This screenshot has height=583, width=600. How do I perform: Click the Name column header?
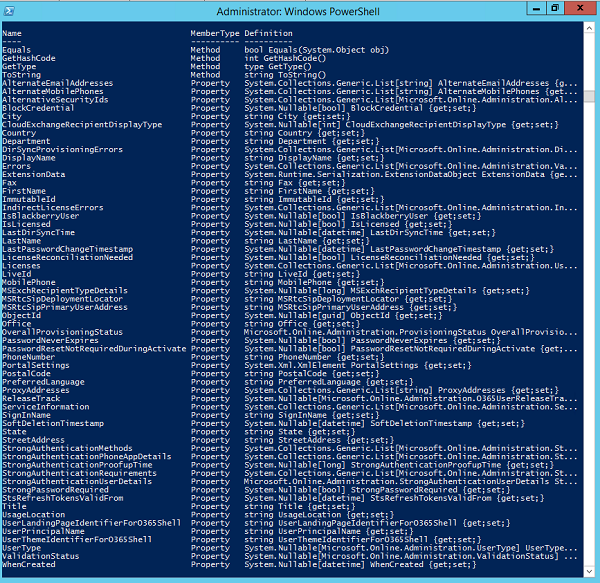(12, 33)
